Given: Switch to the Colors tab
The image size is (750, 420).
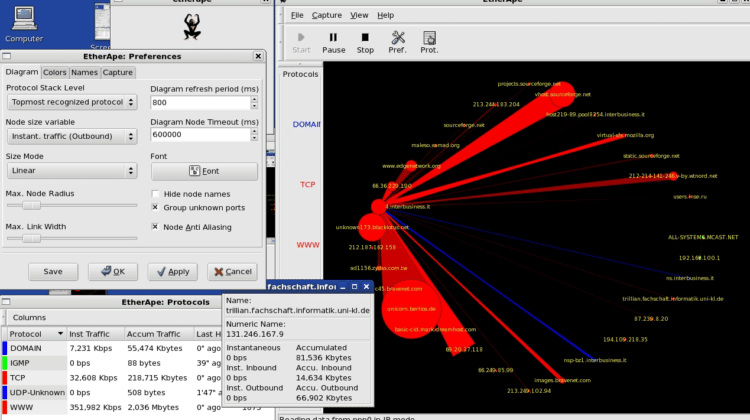Looking at the screenshot, I should (x=55, y=72).
